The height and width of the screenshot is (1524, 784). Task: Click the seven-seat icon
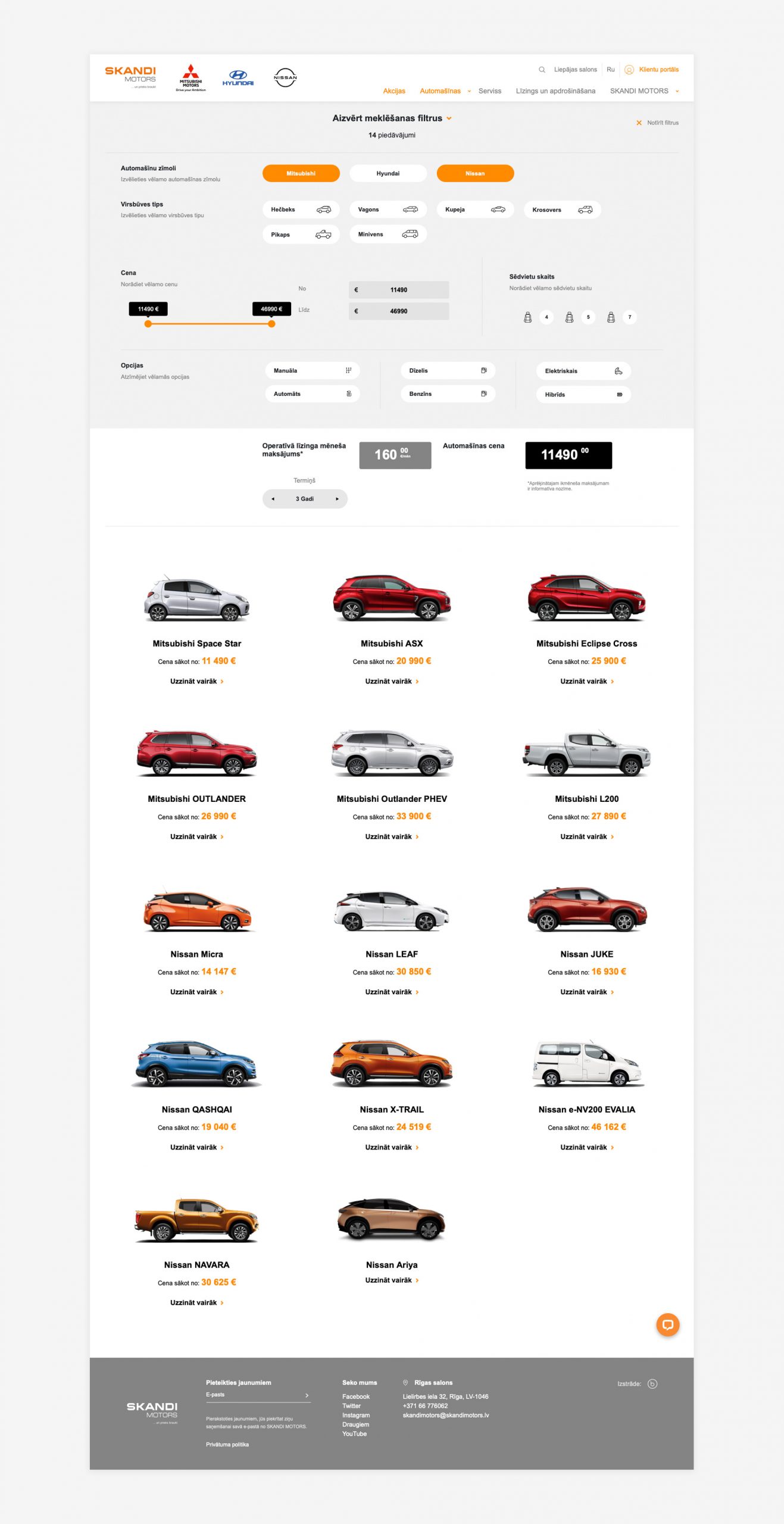[611, 317]
